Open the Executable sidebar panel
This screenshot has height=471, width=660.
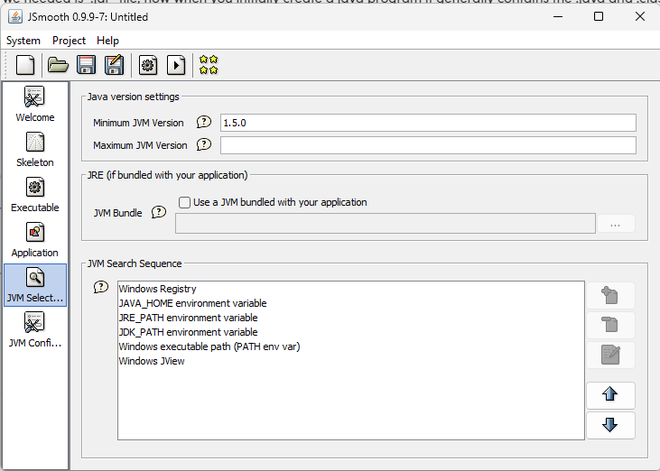point(35,194)
